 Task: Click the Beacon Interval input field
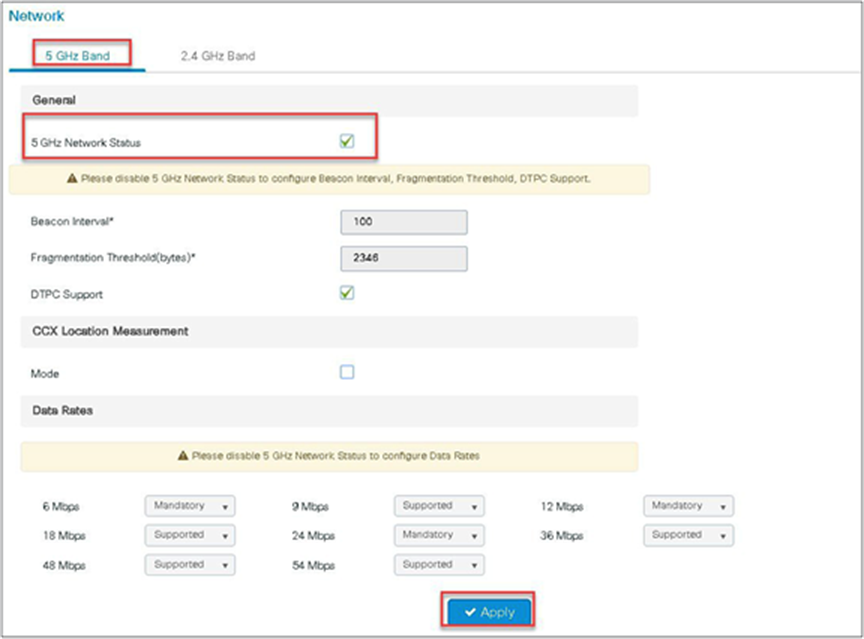404,222
